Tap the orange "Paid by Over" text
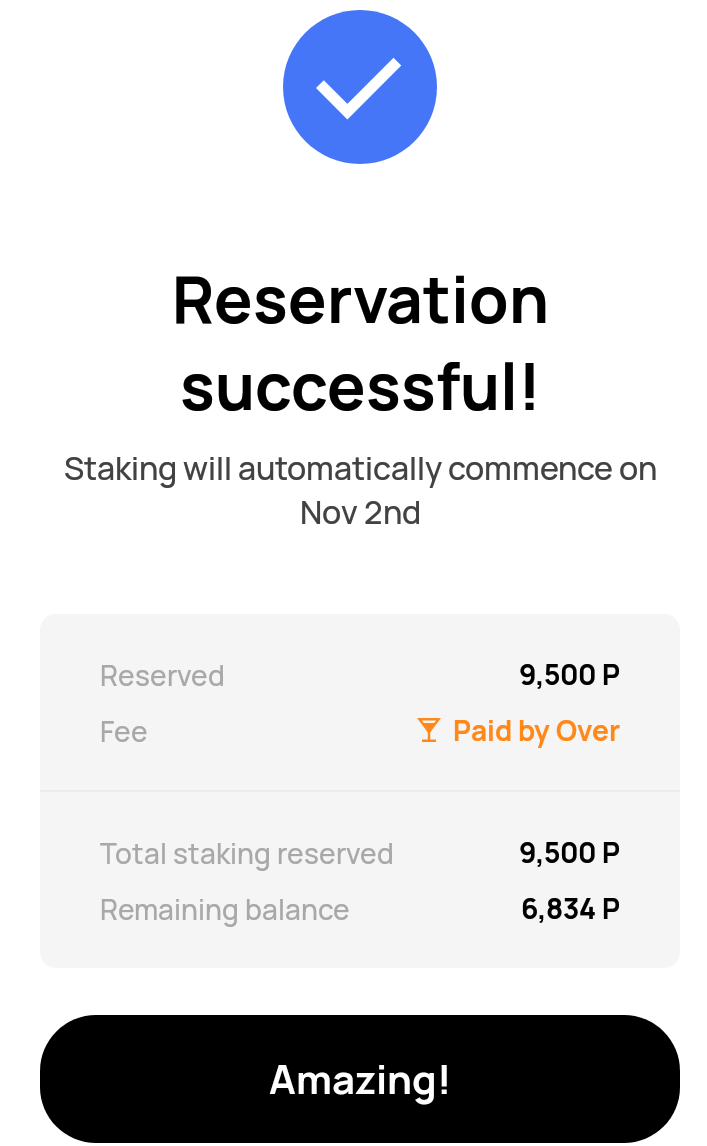The height and width of the screenshot is (1146, 707). pos(536,731)
